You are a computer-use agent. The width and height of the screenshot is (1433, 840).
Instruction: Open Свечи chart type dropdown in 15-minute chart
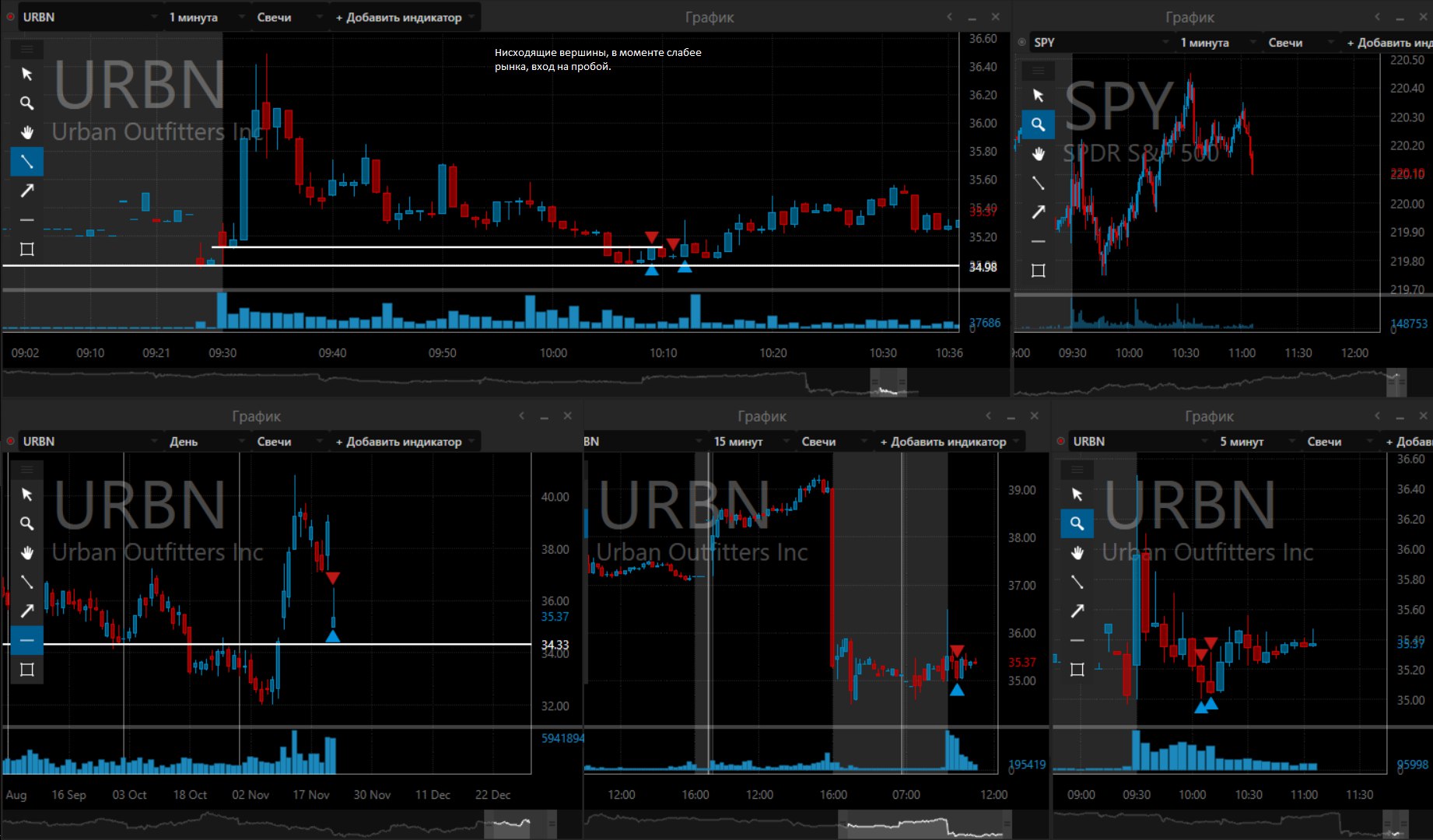[x=835, y=441]
